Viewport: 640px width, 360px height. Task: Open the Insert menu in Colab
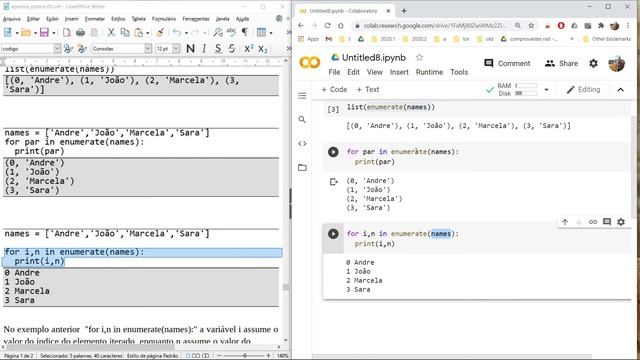coord(399,72)
